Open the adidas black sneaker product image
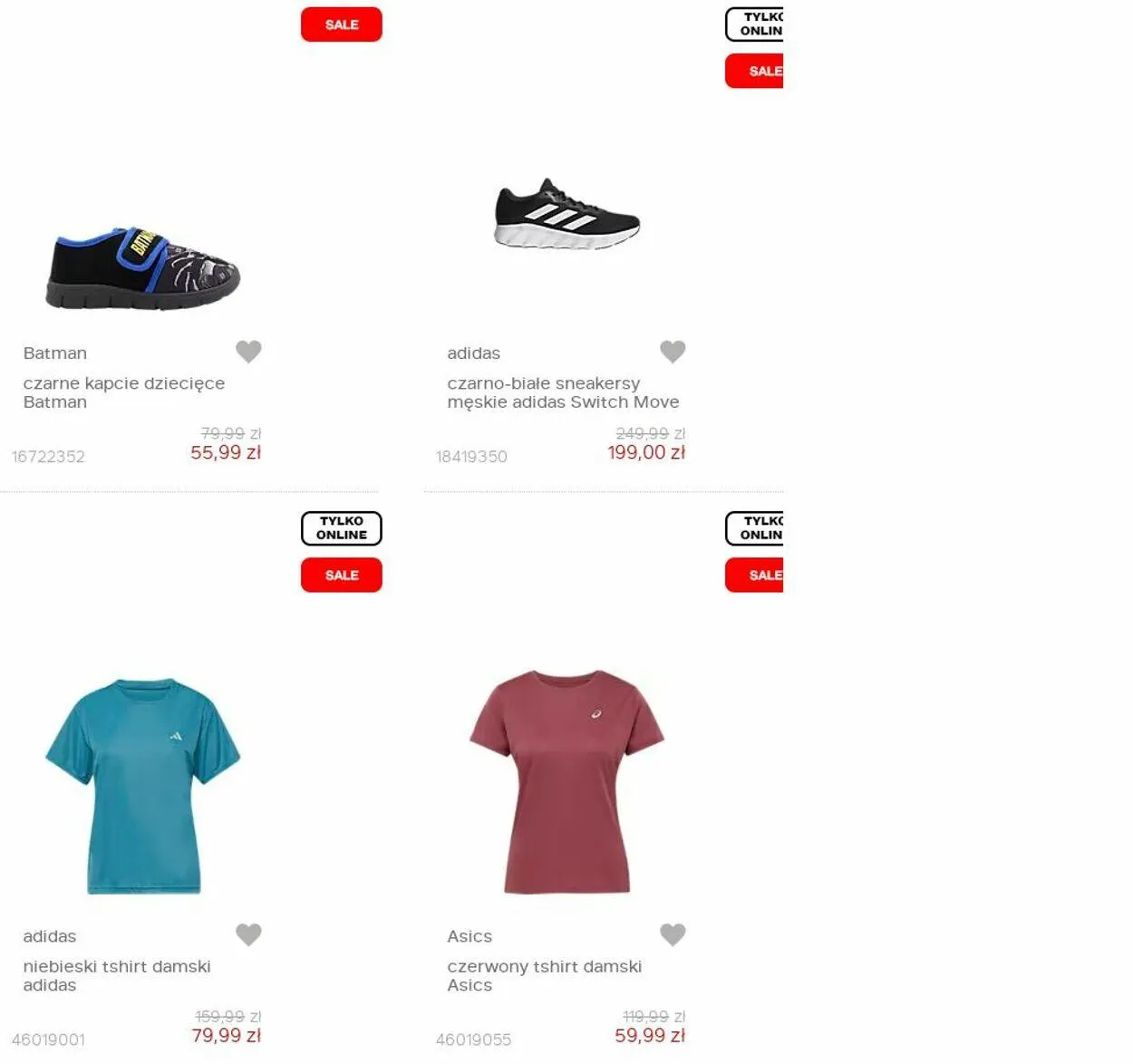 [x=567, y=214]
